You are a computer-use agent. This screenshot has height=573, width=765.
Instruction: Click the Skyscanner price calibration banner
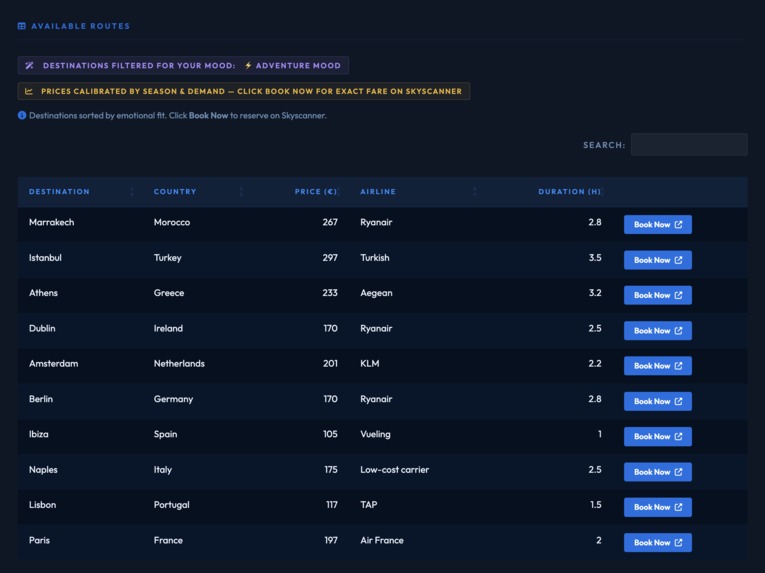[243, 91]
